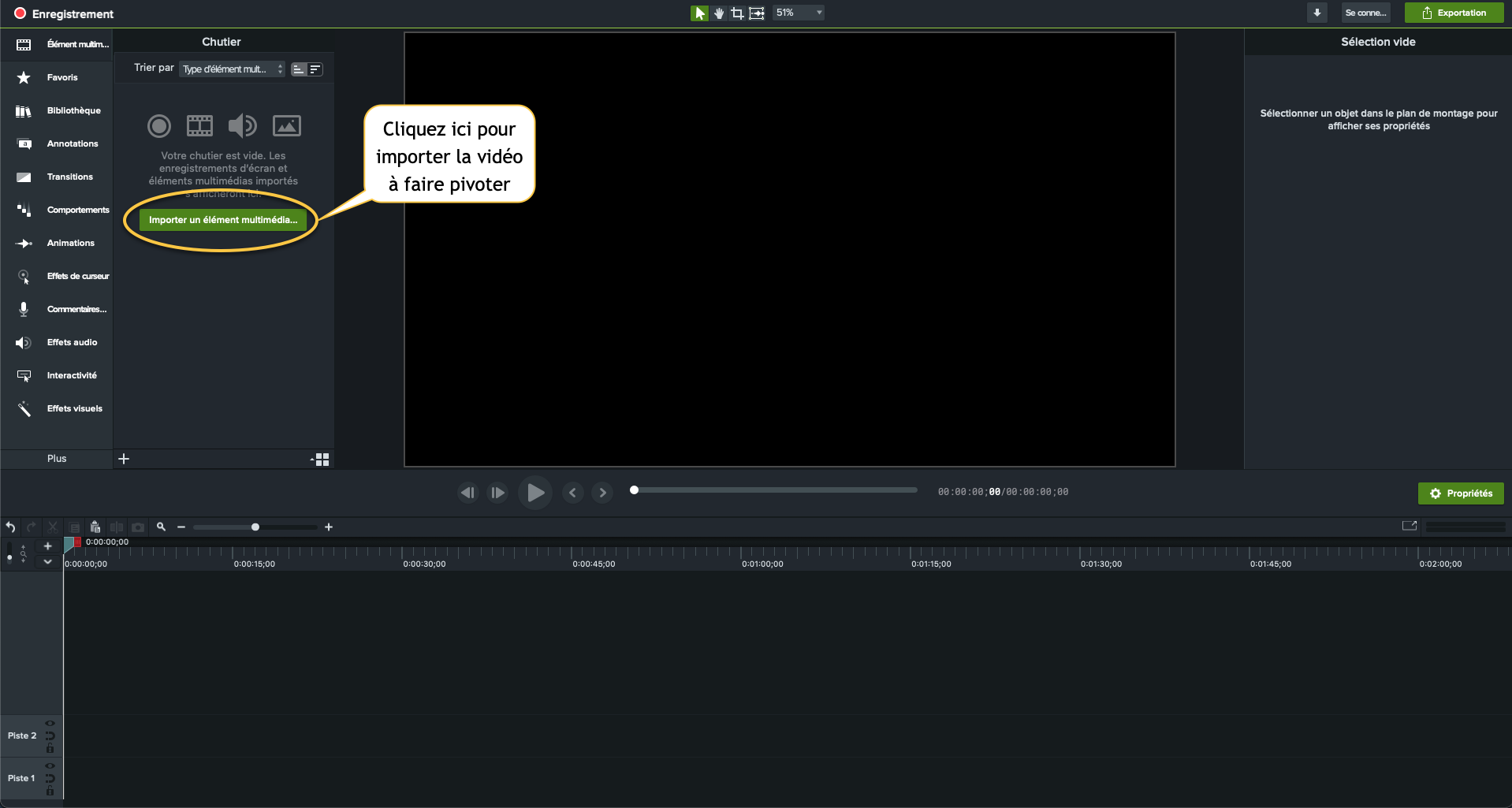Click the step backward frame button
This screenshot has width=1512, height=808.
(x=467, y=493)
